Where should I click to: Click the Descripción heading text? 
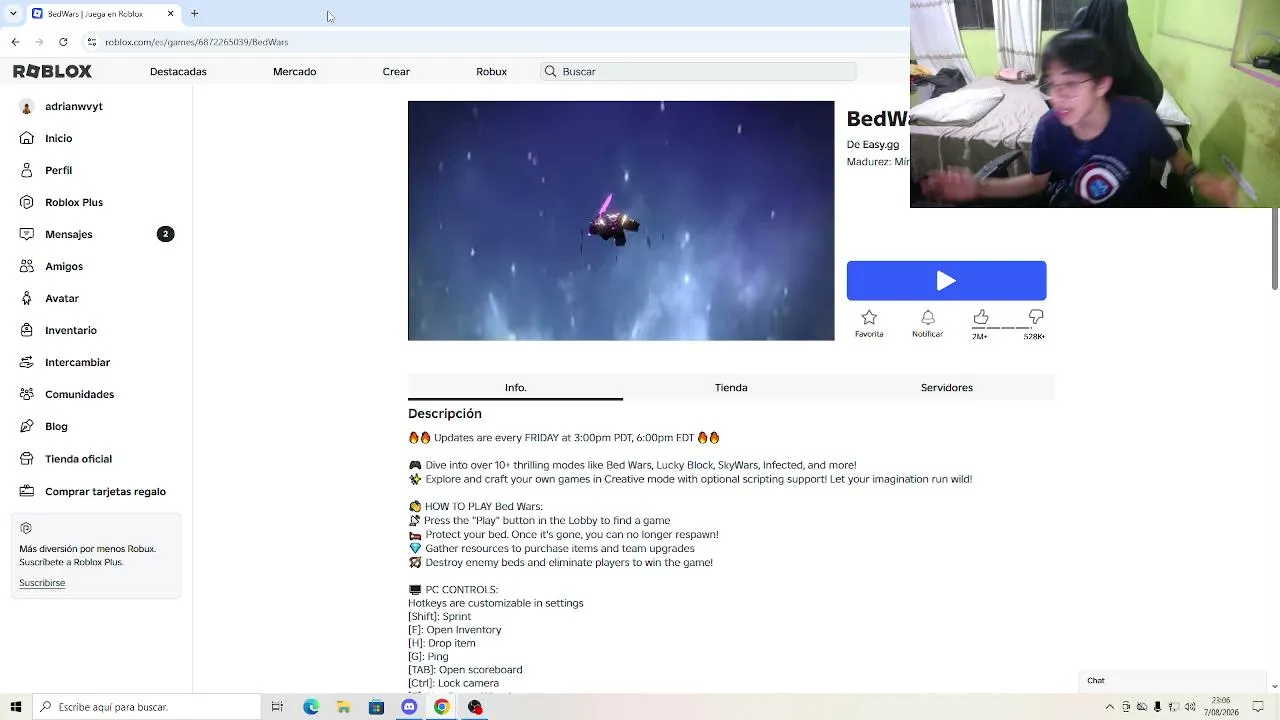[x=445, y=413]
